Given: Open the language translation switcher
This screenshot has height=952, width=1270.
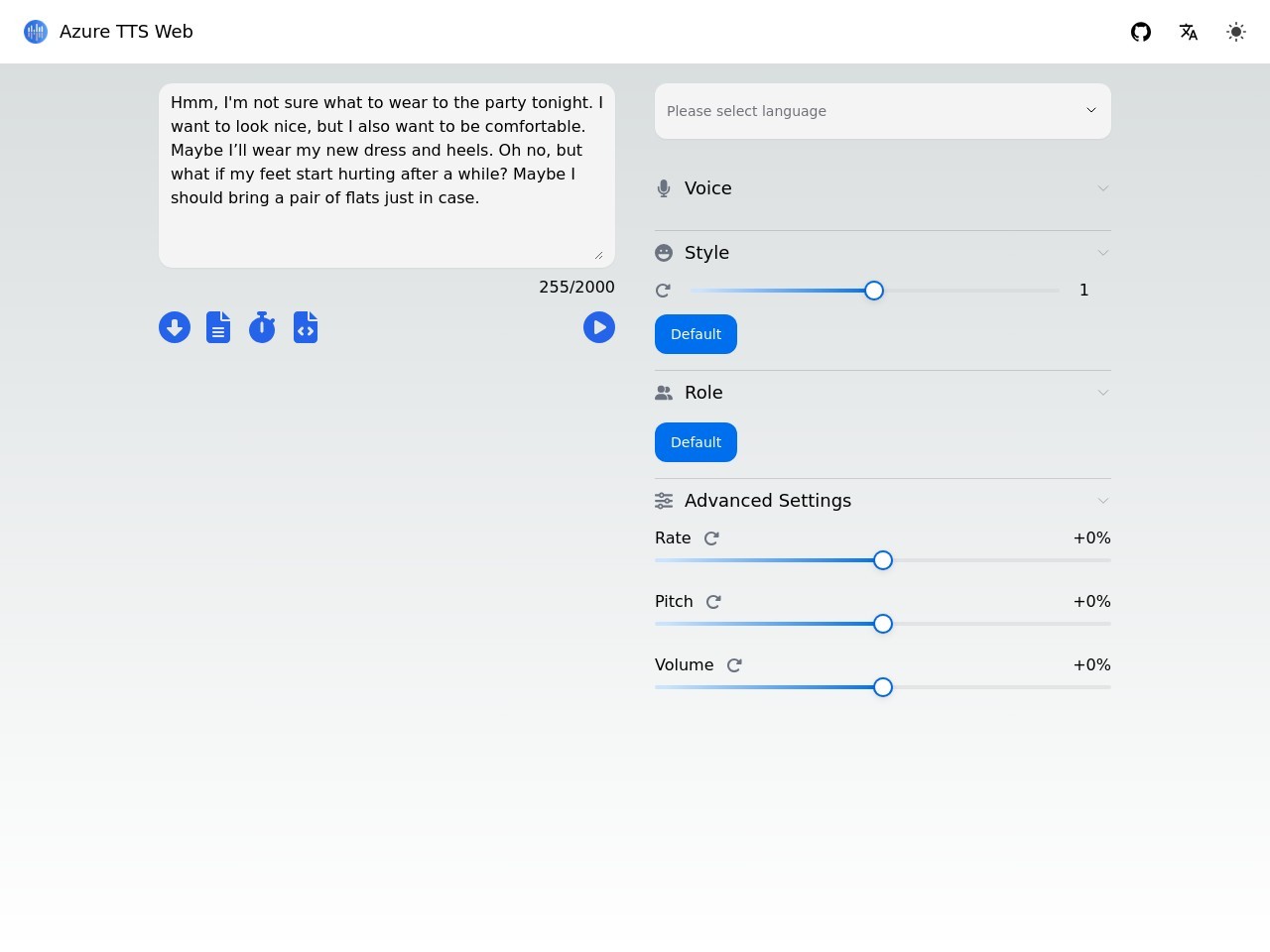Looking at the screenshot, I should (1189, 32).
